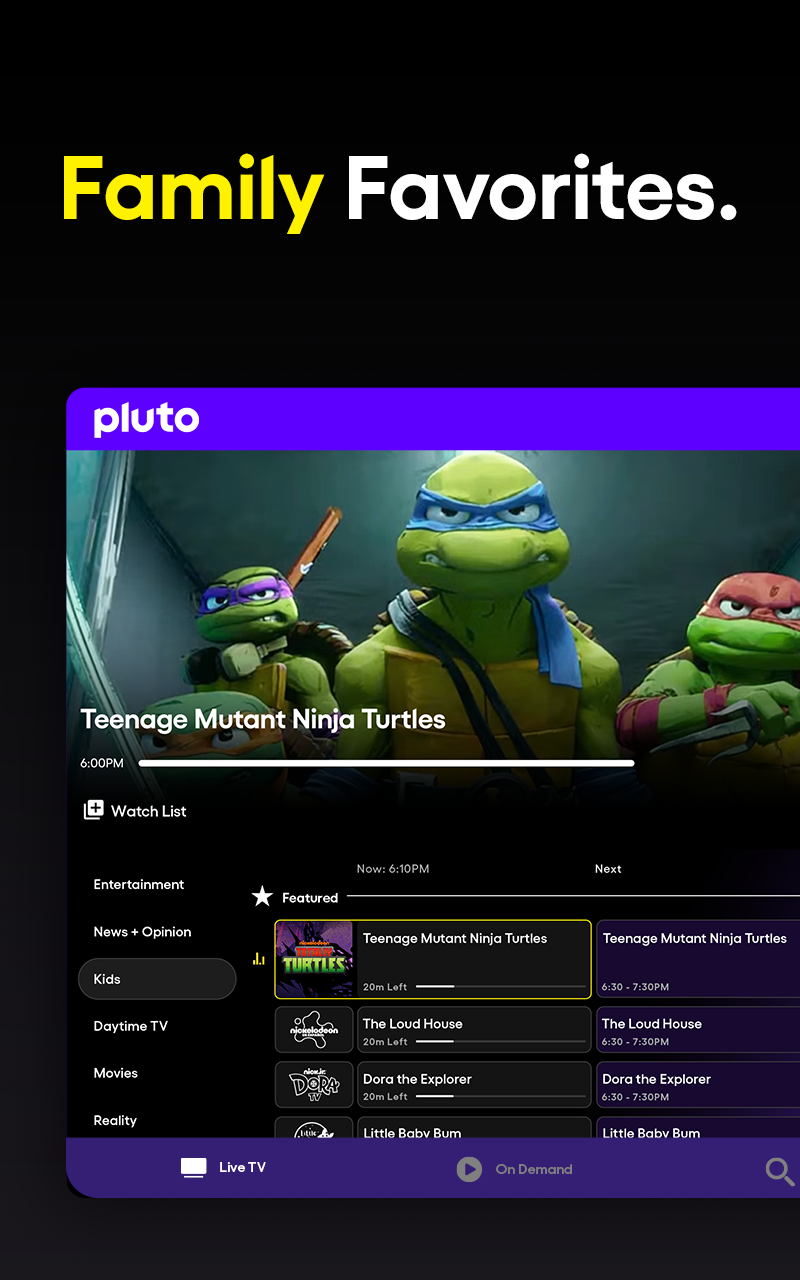Viewport: 800px width, 1280px height.
Task: Click the Teenage Mutant Ninja Turtles video title
Action: coord(263,719)
